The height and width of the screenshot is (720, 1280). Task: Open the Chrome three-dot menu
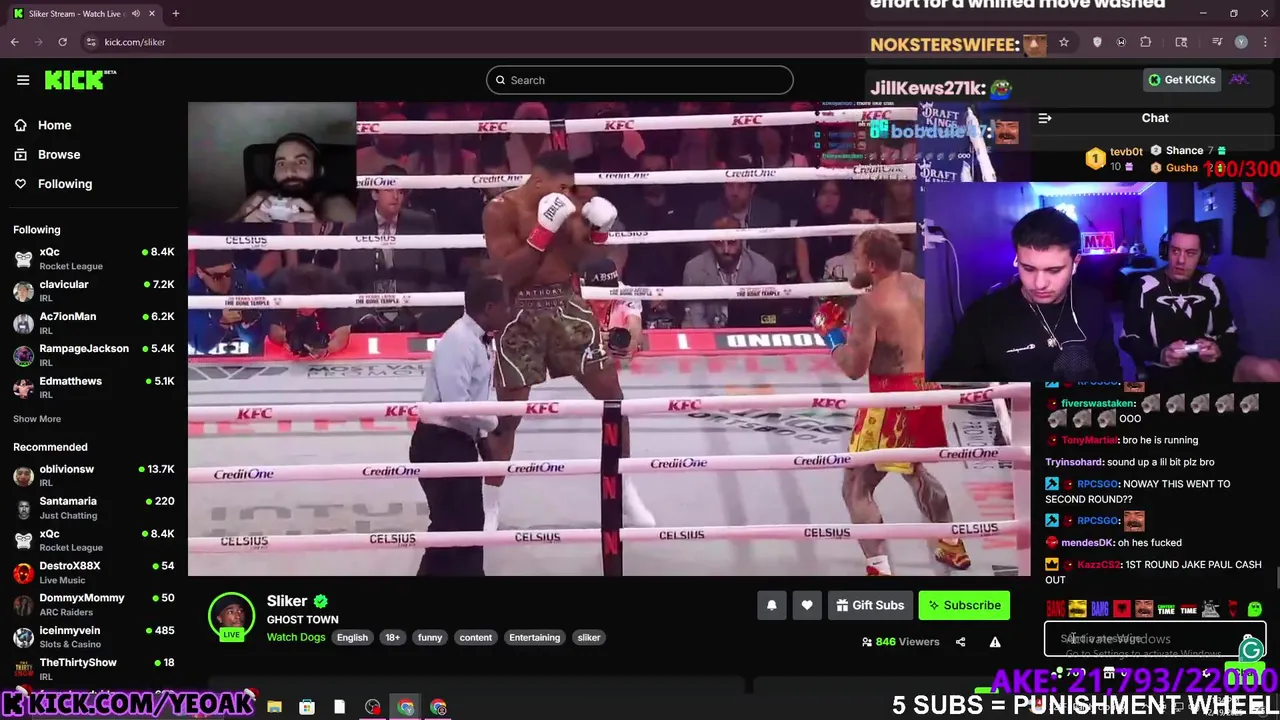pos(1263,42)
